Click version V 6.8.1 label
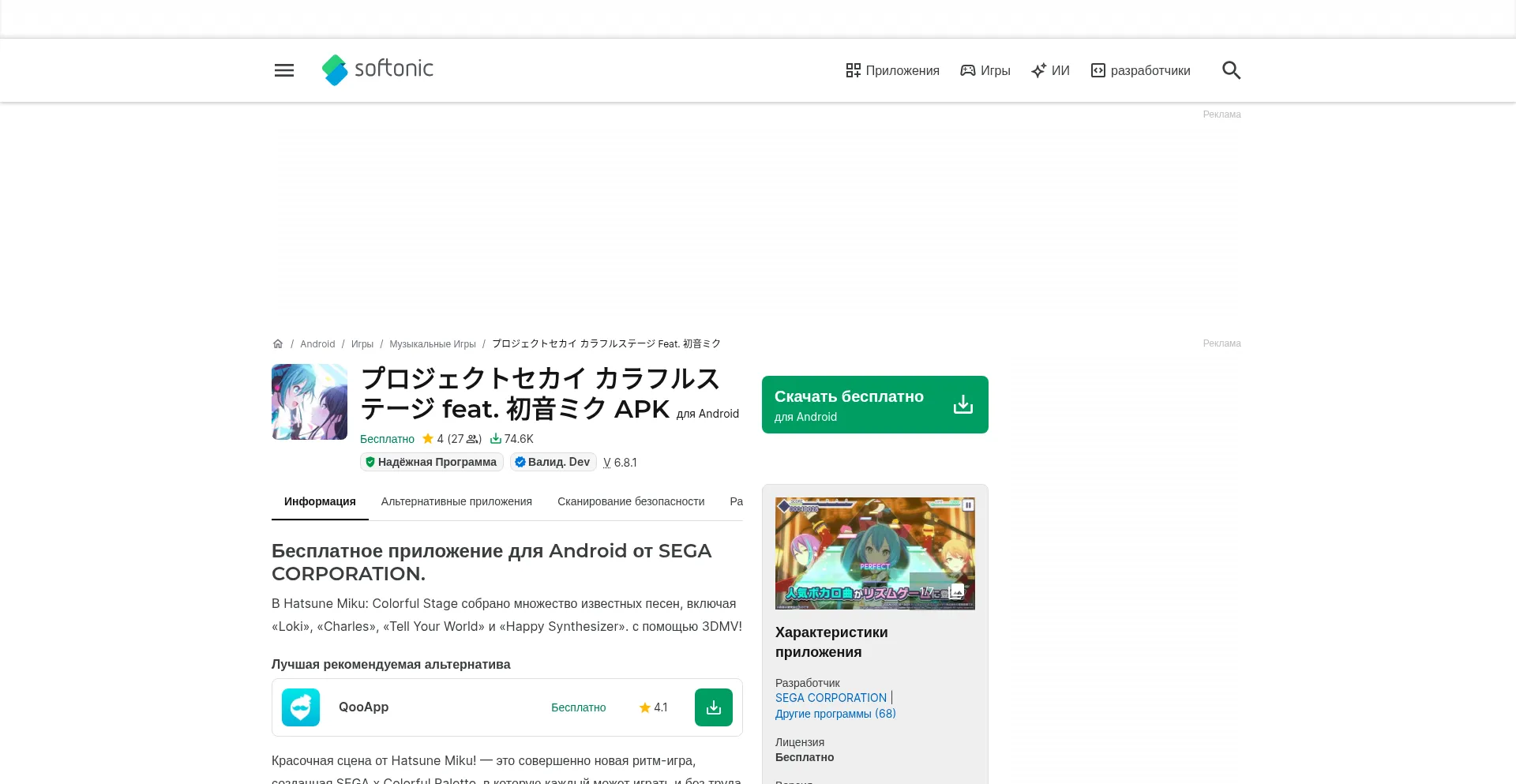1516x784 pixels. click(620, 463)
